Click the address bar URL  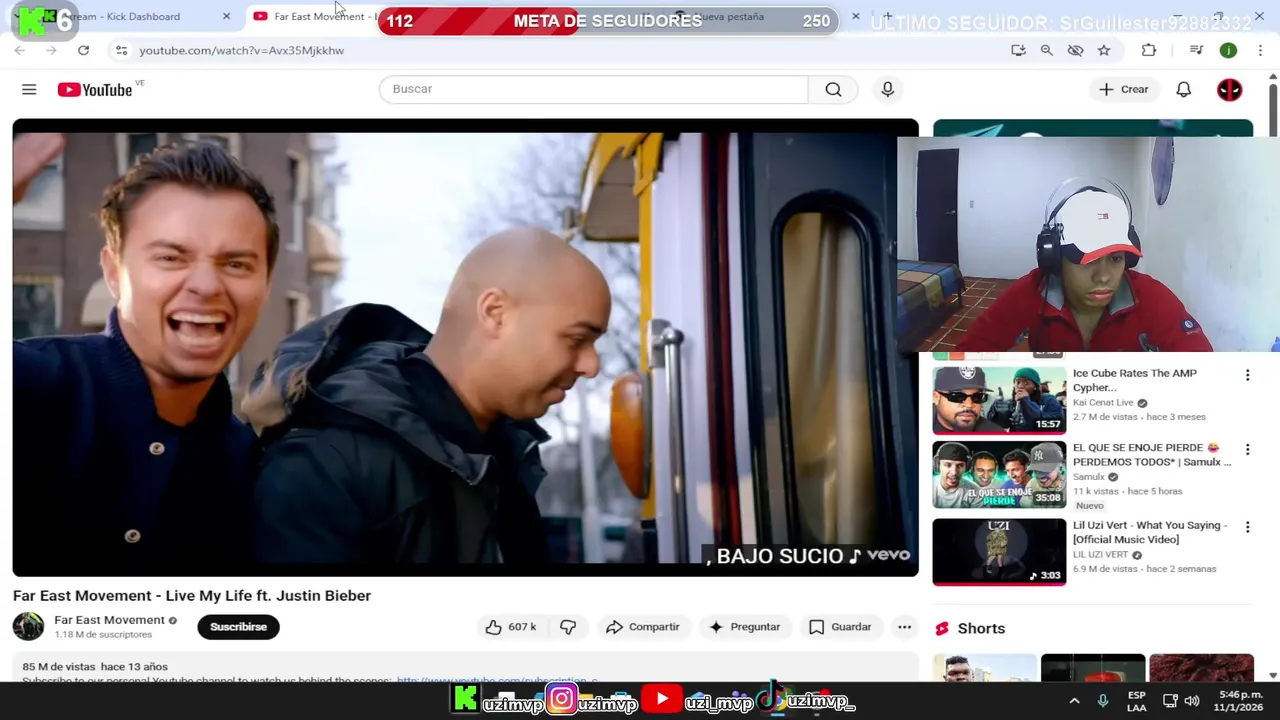[241, 50]
